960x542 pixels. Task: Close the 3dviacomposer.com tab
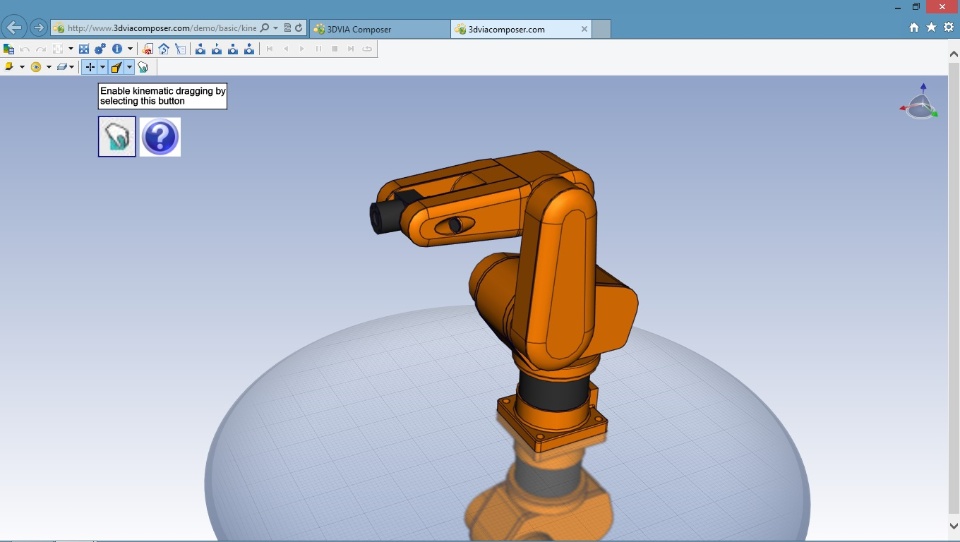(584, 29)
